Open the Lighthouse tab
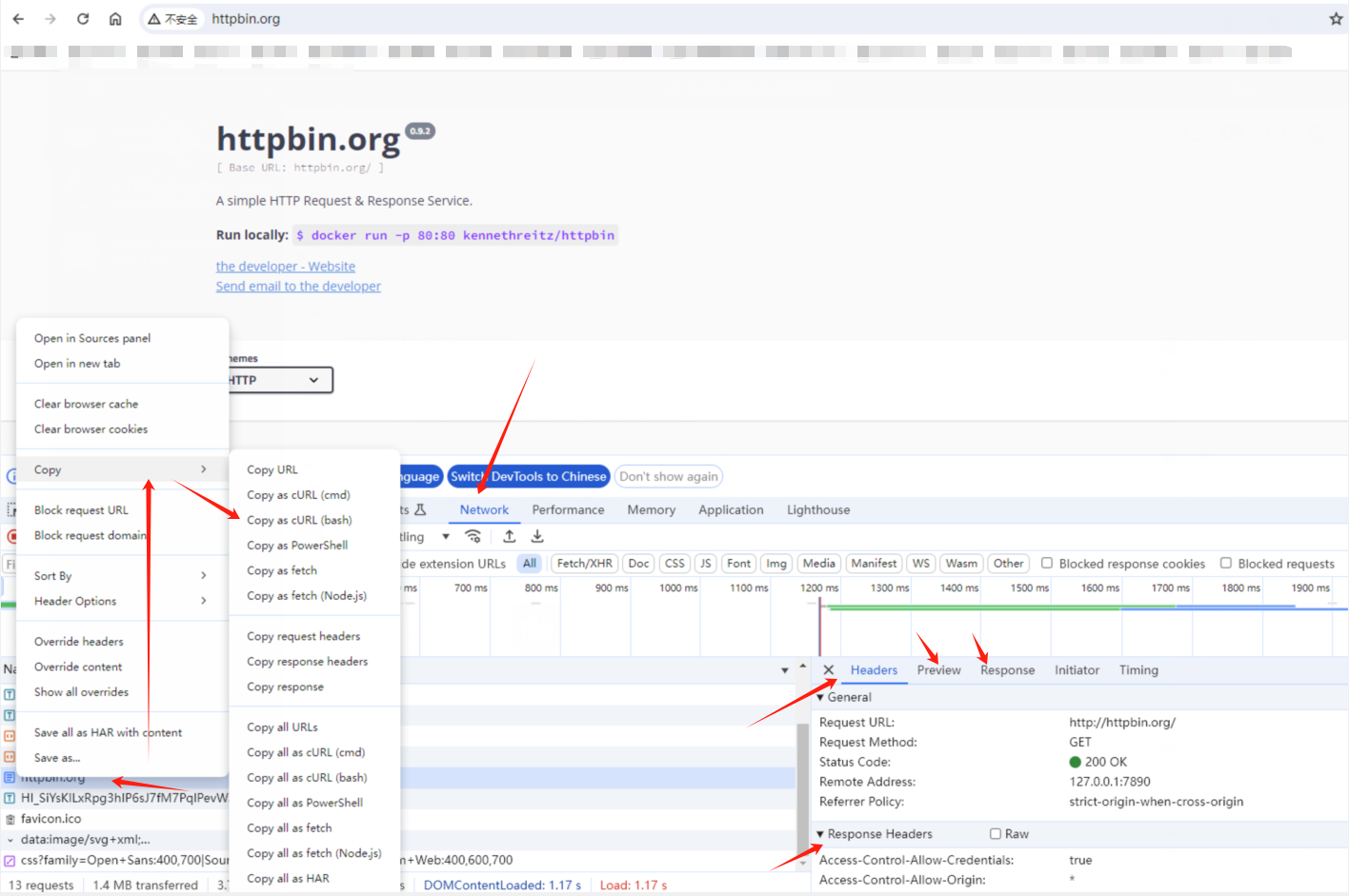This screenshot has width=1349, height=896. tap(818, 510)
